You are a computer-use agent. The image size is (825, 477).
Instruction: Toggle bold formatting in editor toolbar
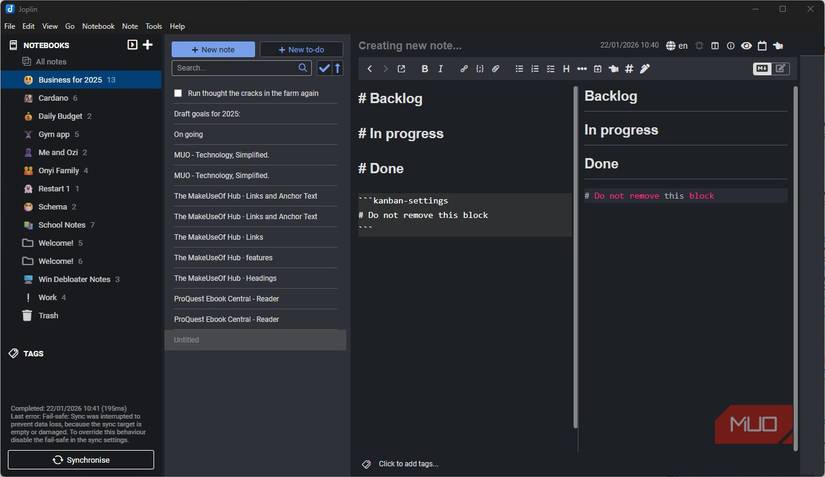(424, 69)
